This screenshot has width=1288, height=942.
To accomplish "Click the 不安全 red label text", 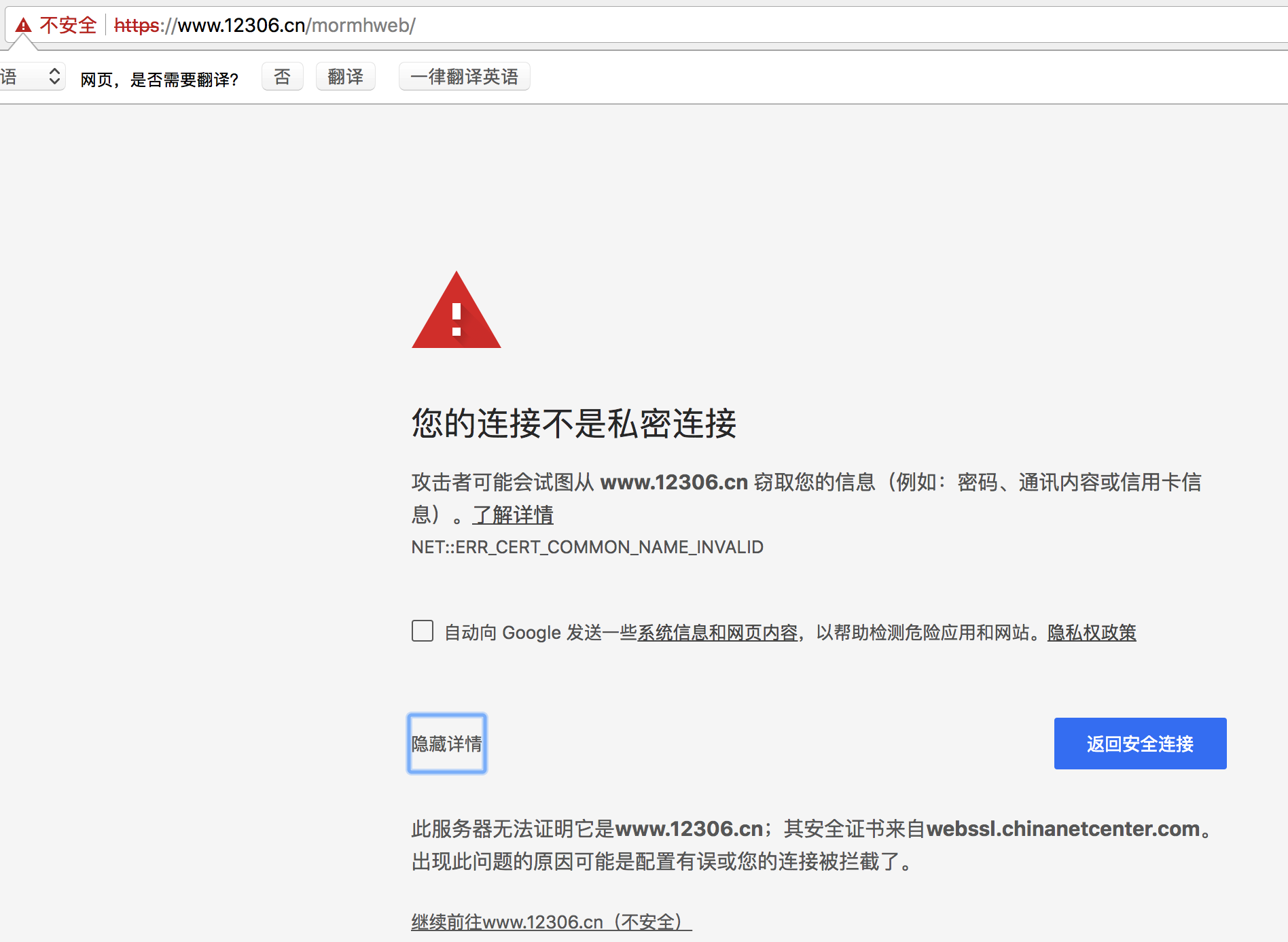I will tap(68, 25).
